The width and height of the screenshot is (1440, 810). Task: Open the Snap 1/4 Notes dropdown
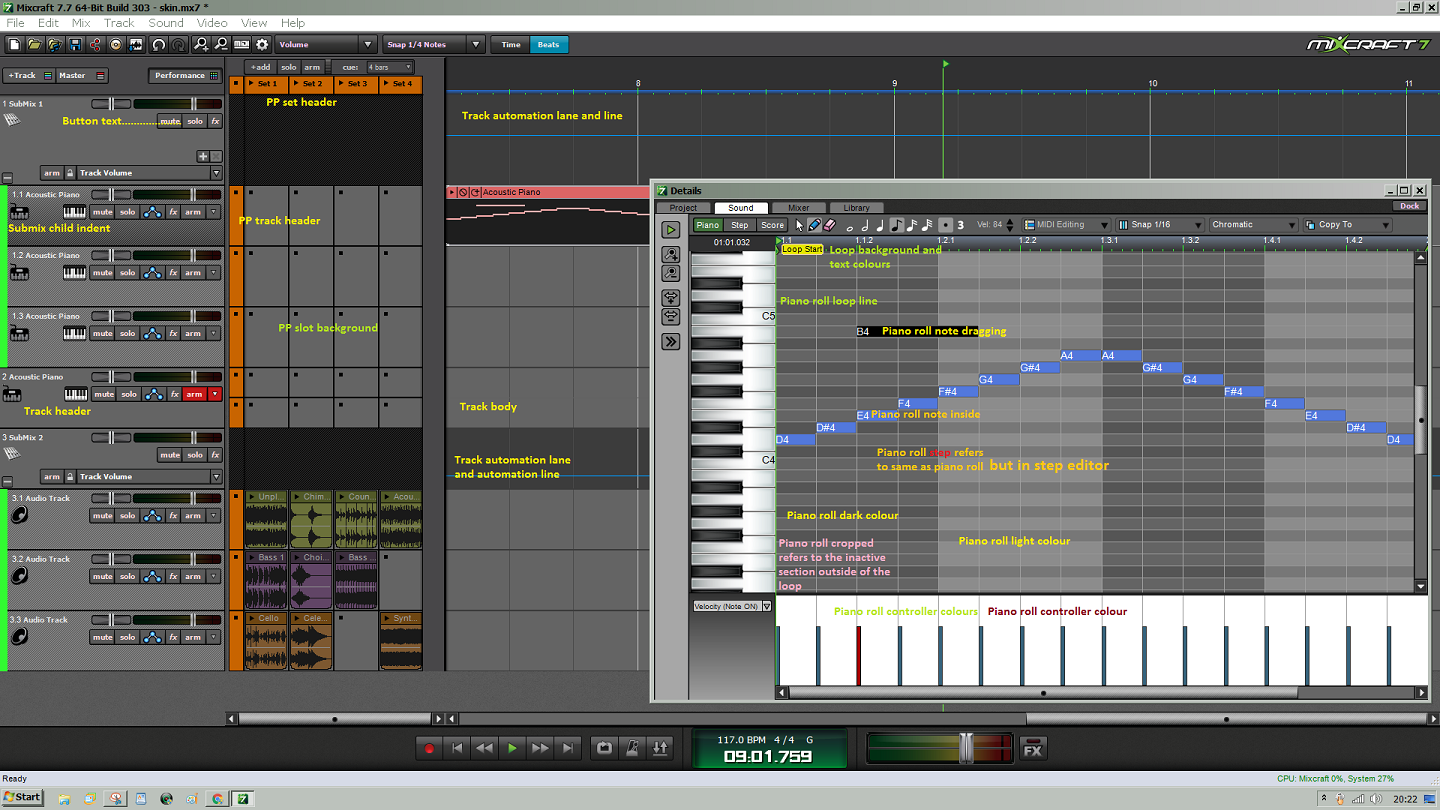point(433,44)
